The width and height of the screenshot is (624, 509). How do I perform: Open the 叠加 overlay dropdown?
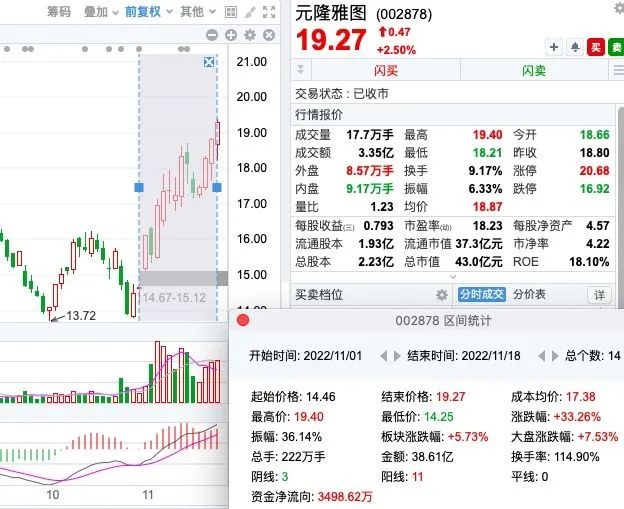click(x=99, y=12)
